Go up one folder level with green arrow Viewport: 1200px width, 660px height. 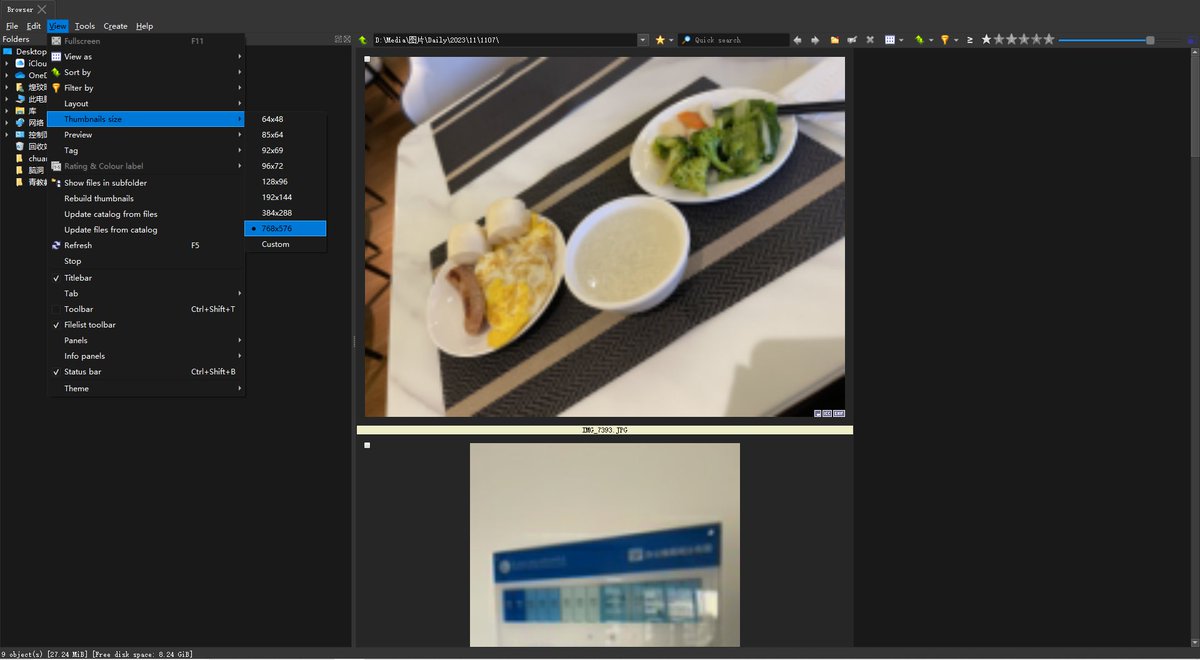pyautogui.click(x=362, y=40)
